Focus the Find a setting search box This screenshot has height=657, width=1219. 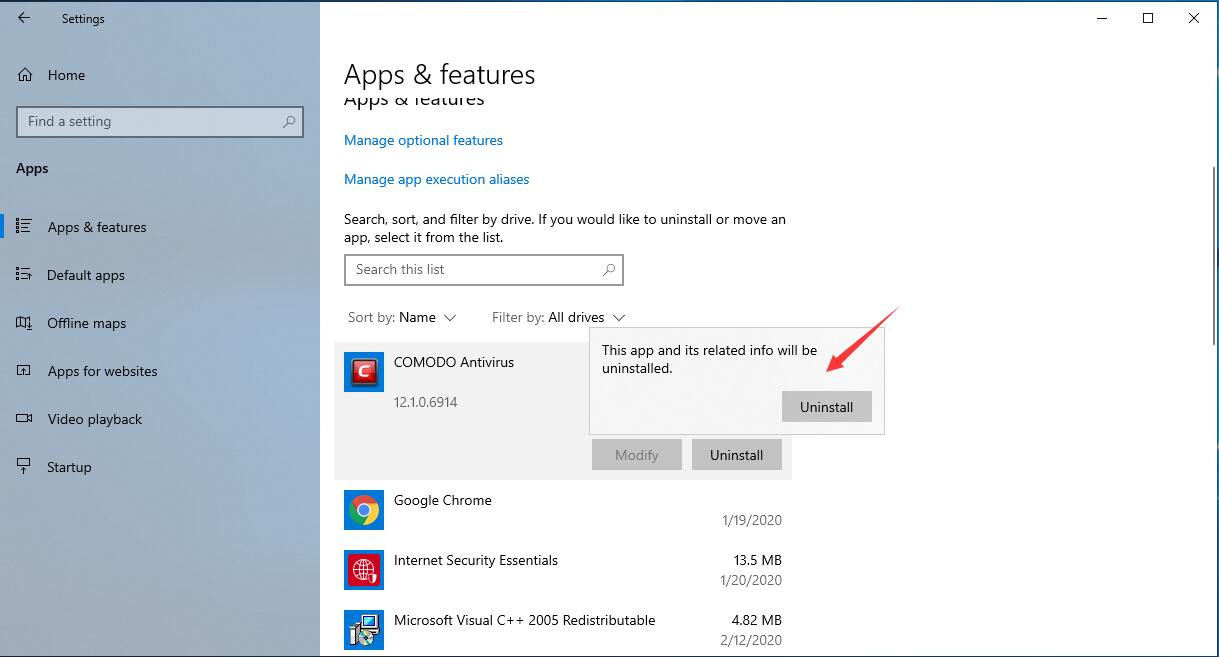coord(160,121)
